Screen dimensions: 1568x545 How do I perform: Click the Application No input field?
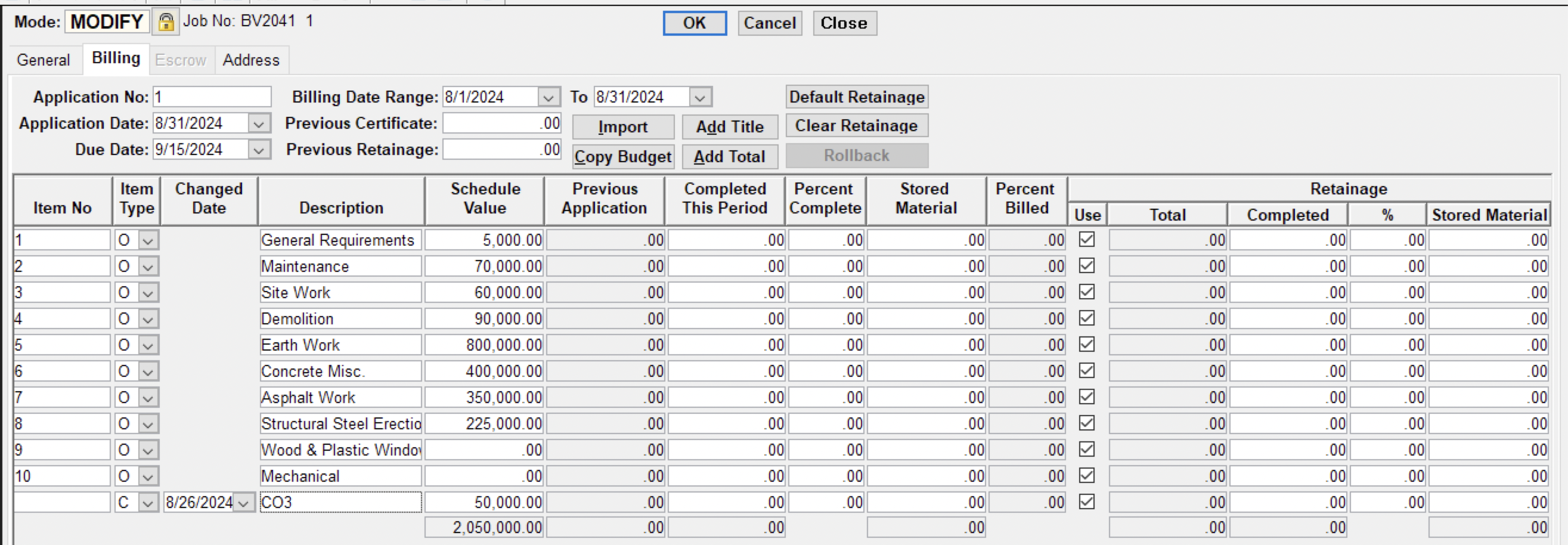click(212, 97)
